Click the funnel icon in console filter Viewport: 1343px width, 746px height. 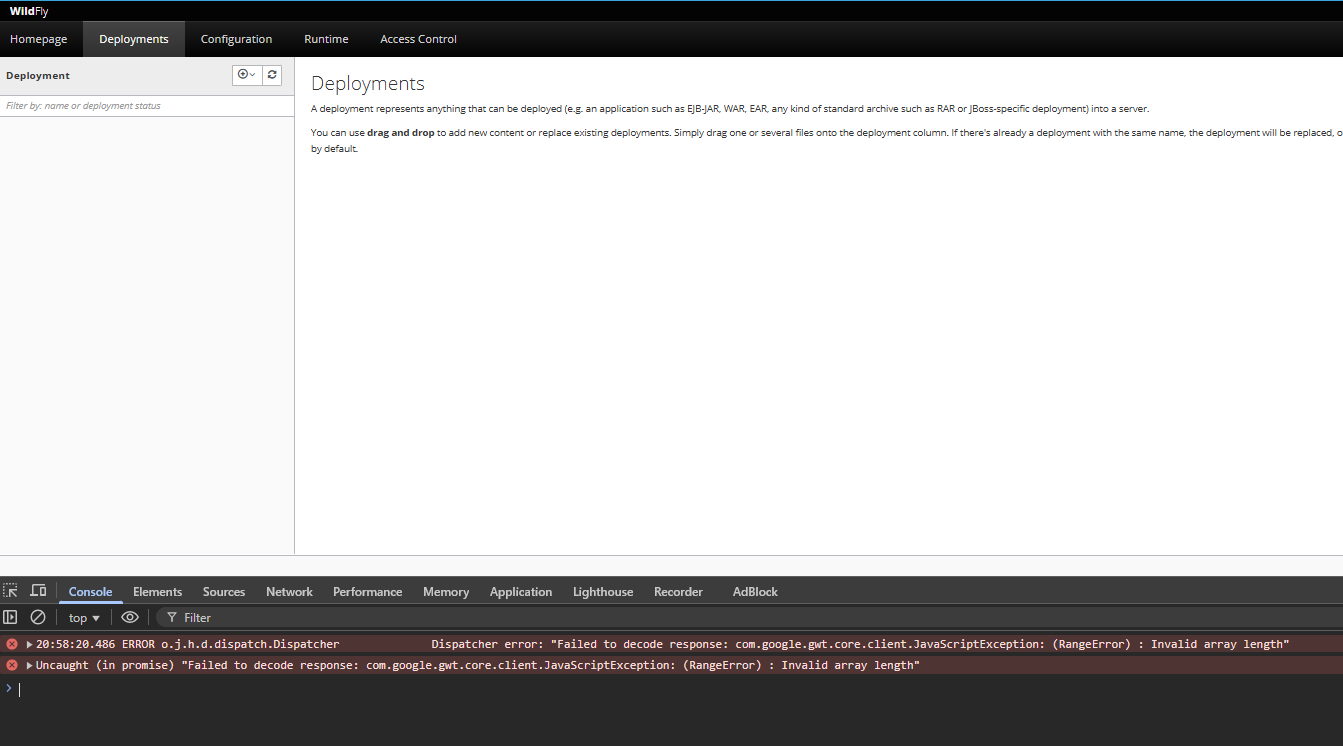(172, 618)
